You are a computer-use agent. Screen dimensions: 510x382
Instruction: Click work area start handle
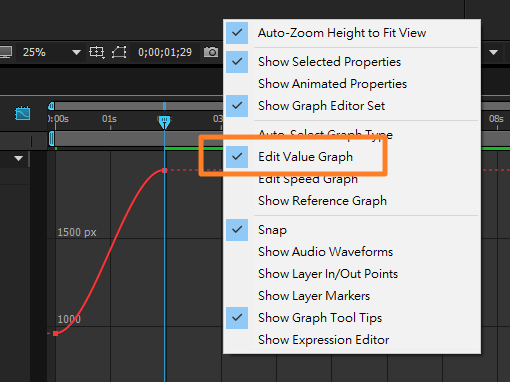pyautogui.click(x=51, y=139)
